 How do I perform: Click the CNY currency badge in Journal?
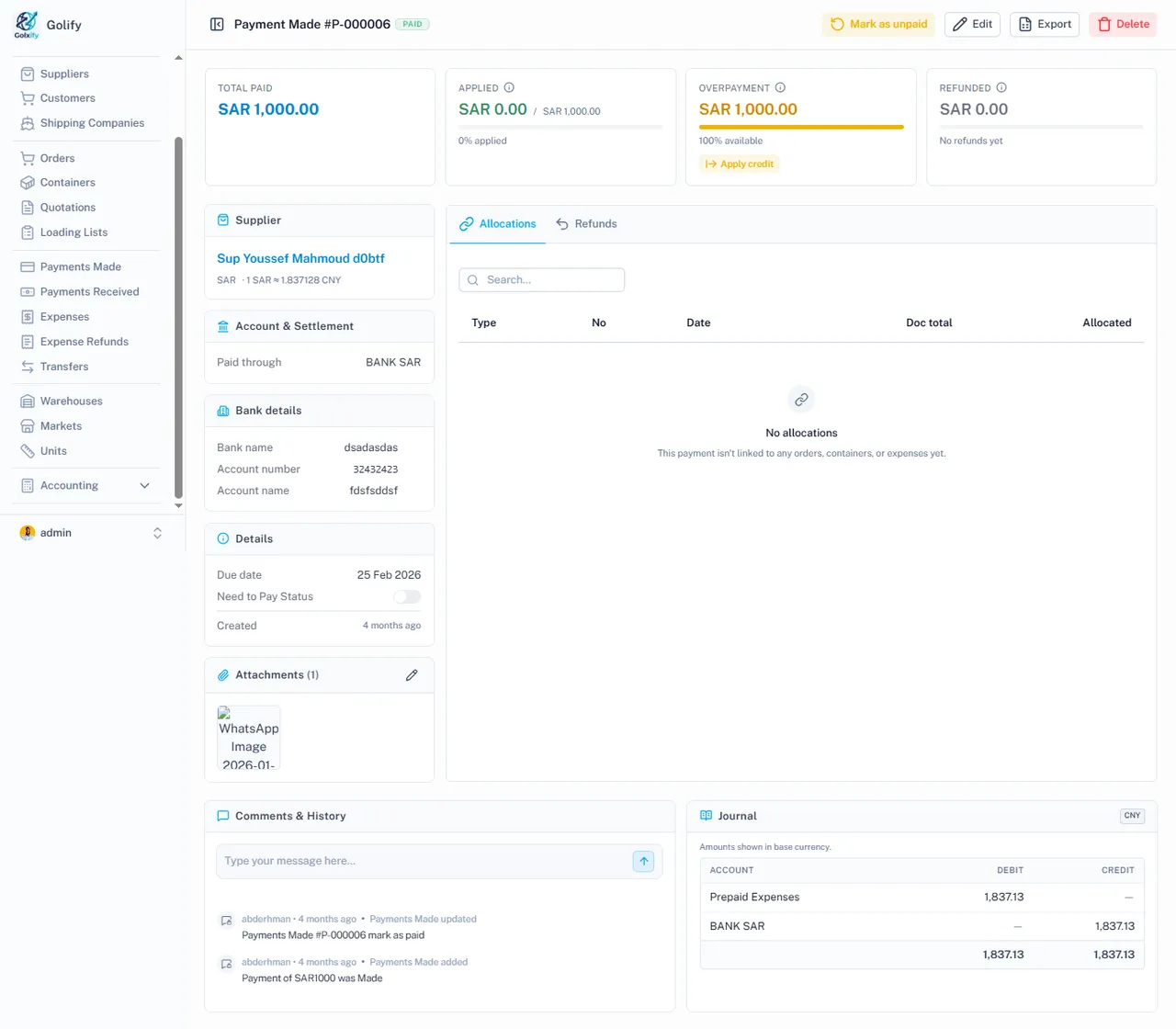tap(1132, 816)
